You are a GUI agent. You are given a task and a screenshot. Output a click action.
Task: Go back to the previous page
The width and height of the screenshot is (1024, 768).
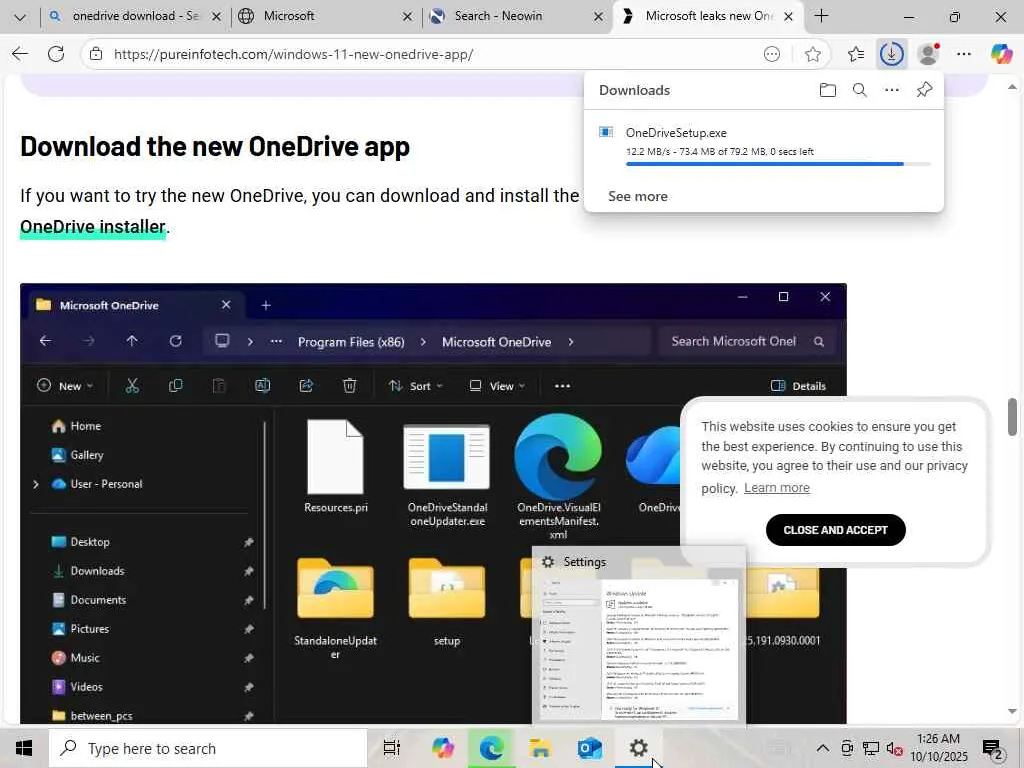point(20,54)
